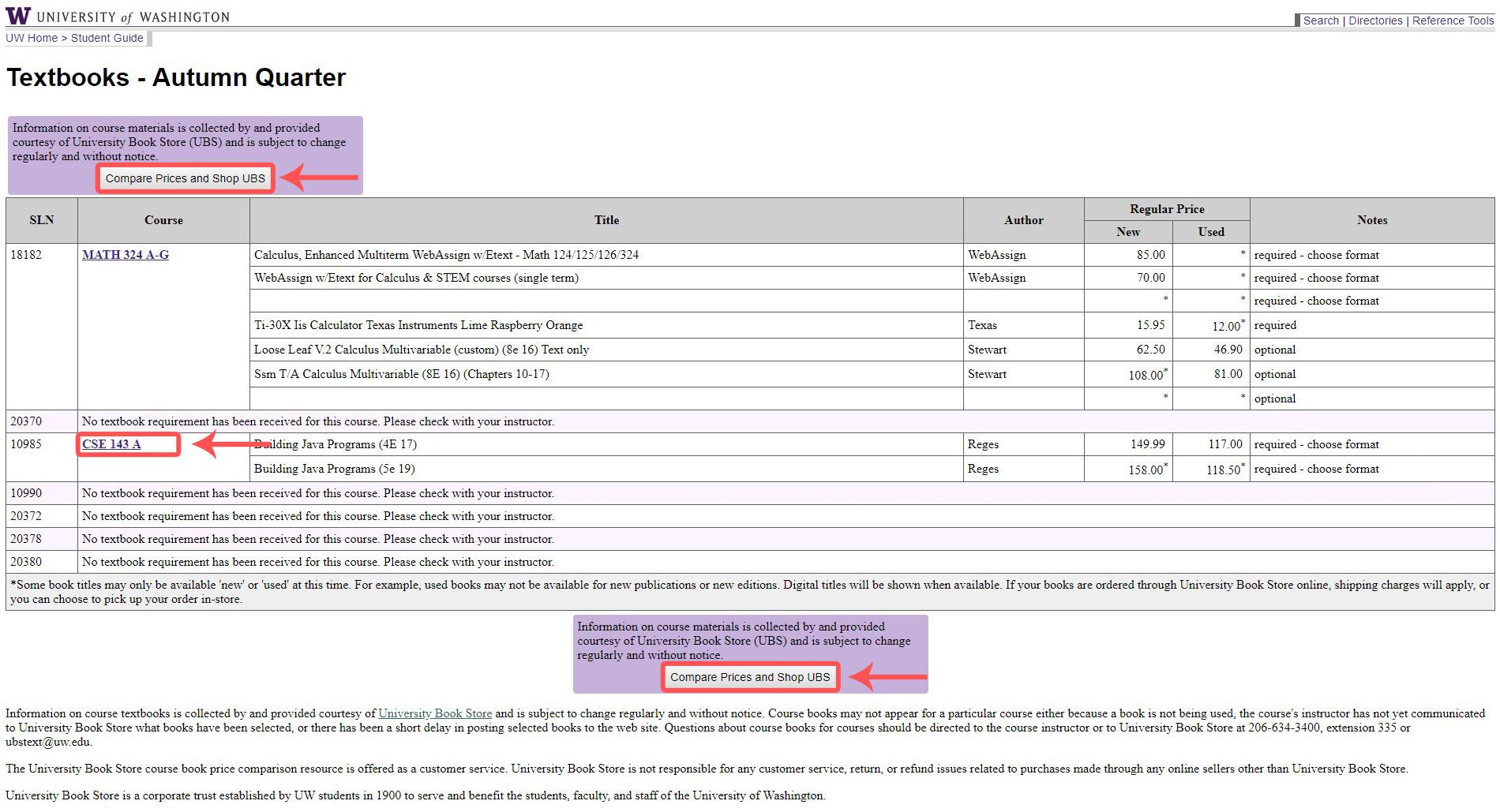
Task: Select title Ssm T/A Calculus Multivariable
Action: click(x=401, y=374)
